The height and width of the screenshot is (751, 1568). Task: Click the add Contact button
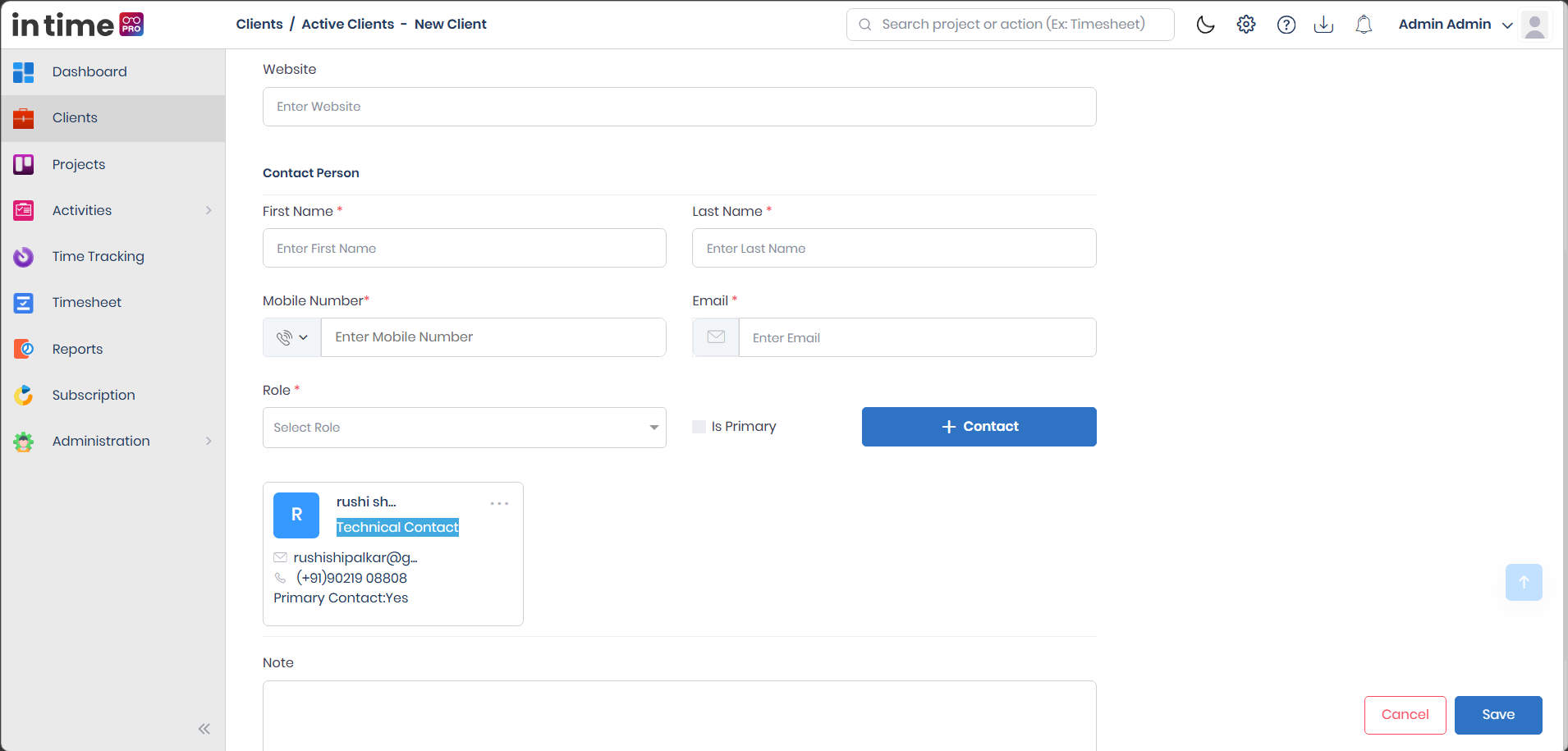979,427
